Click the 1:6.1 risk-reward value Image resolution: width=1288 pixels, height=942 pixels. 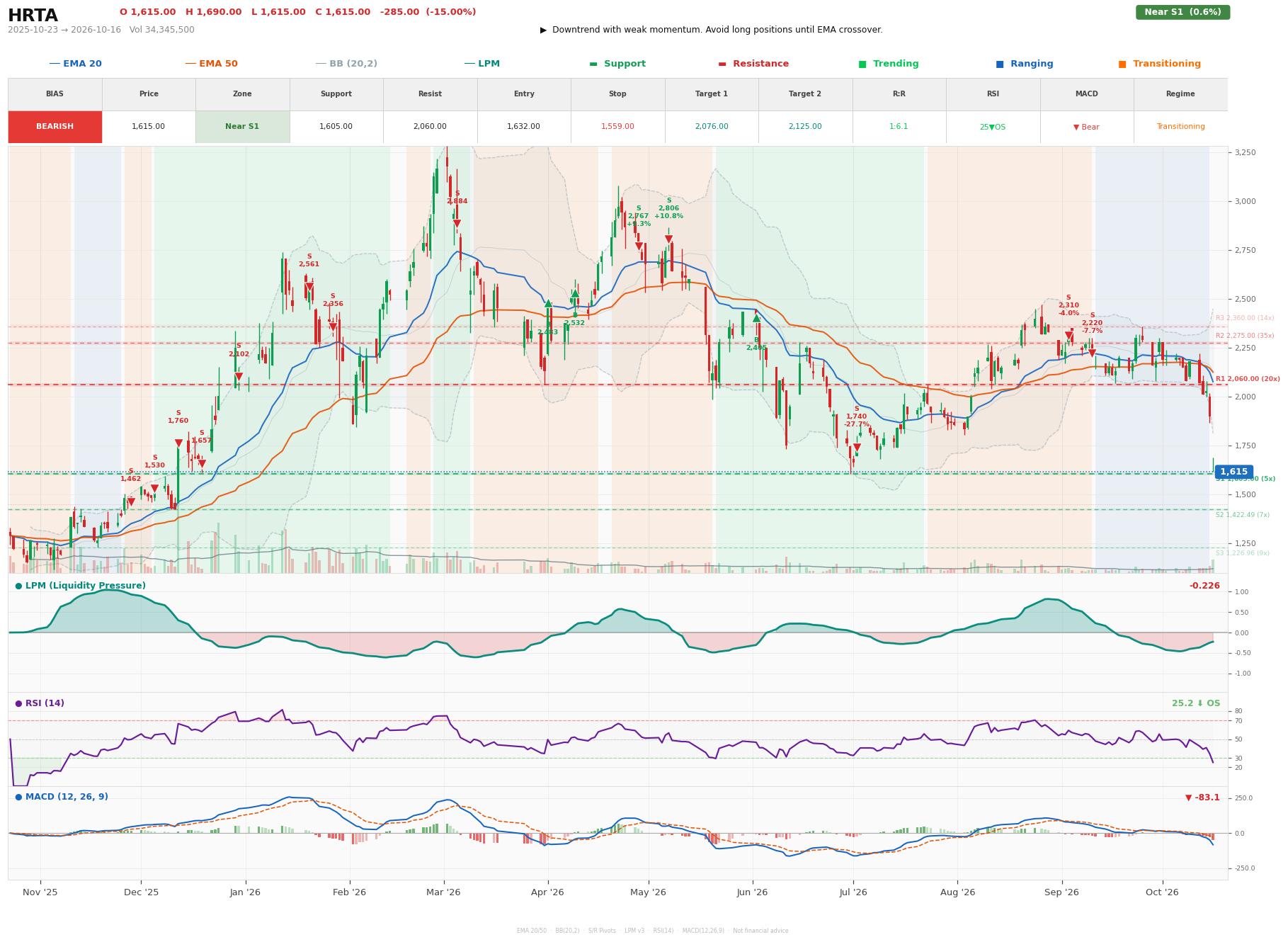899,127
